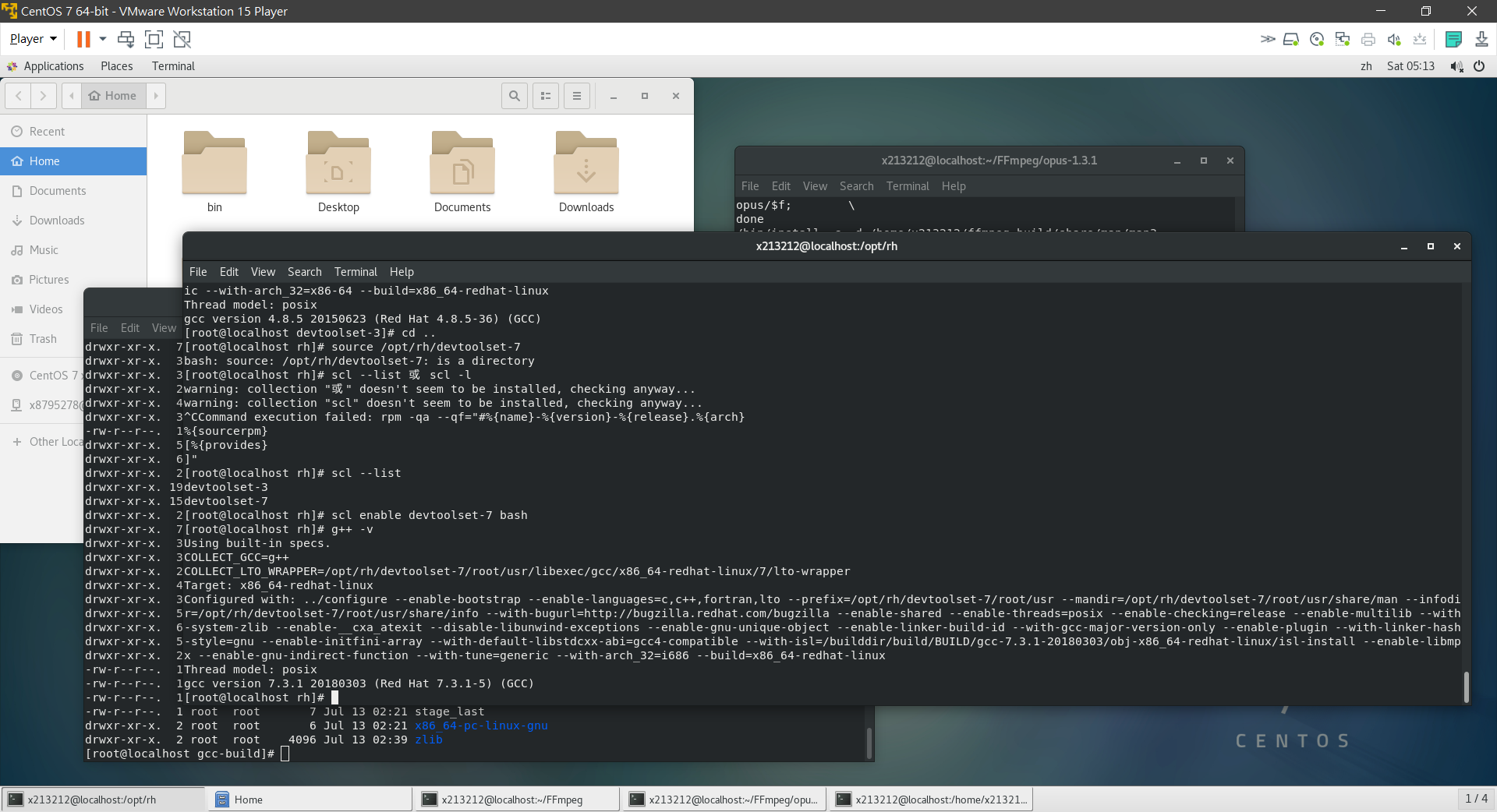Screen dimensions: 1497x812
Task: Click the VMware network adapter icon
Action: pyautogui.click(x=1343, y=39)
